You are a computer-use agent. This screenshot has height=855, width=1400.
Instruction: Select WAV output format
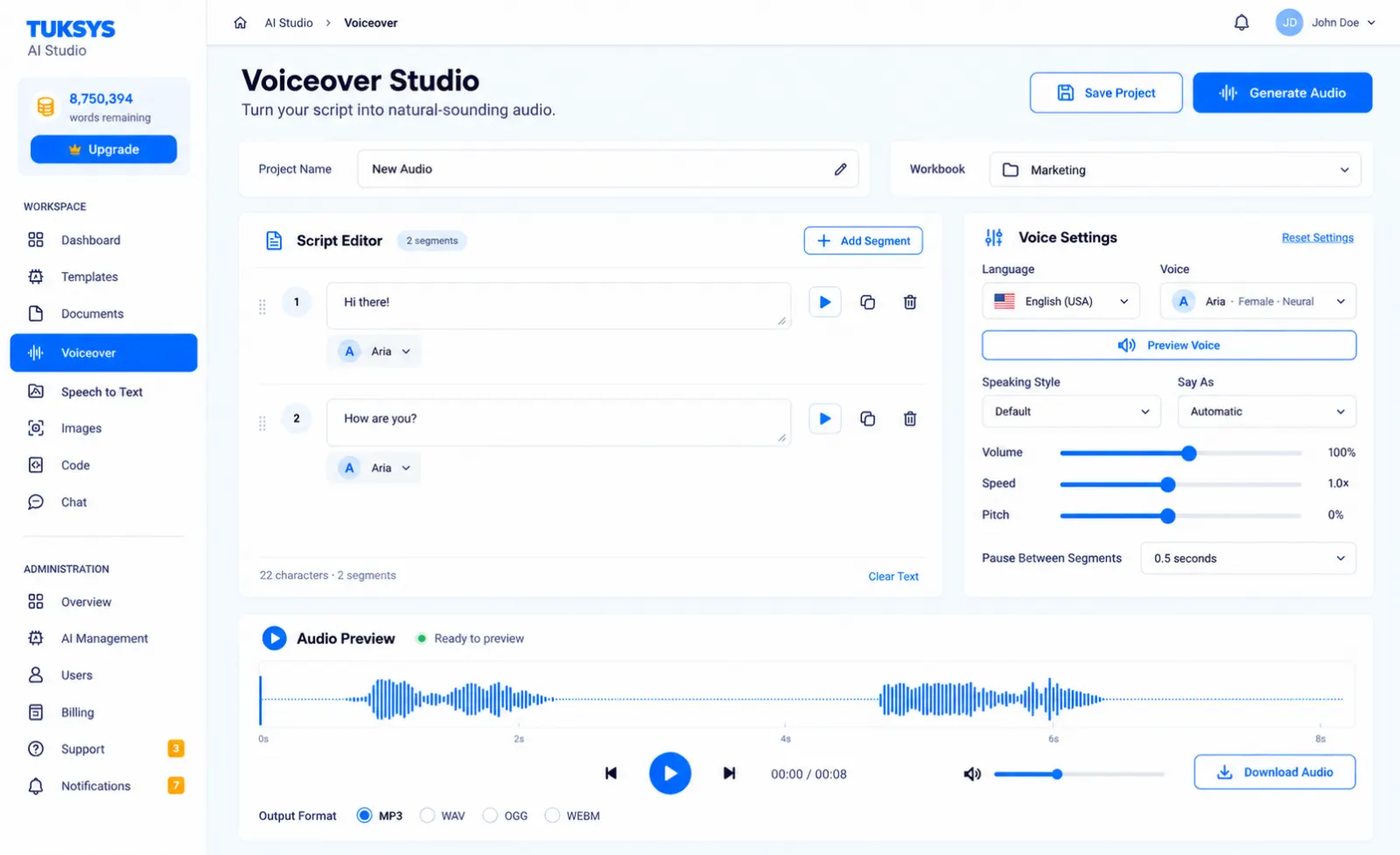coord(427,816)
